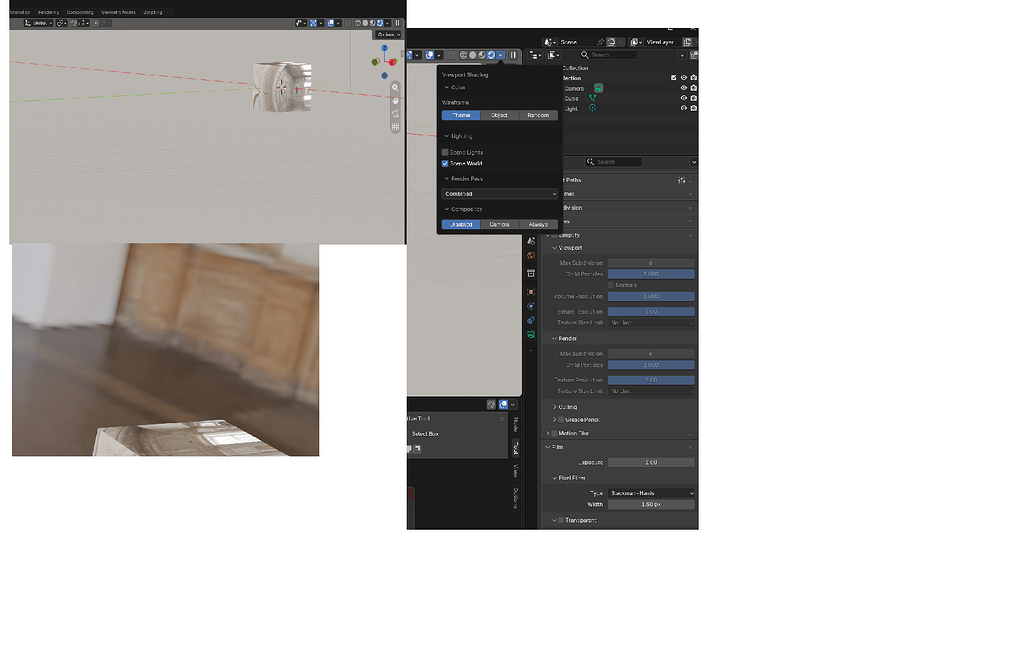
Task: Click Viewport Child Particles slider
Action: 651,274
